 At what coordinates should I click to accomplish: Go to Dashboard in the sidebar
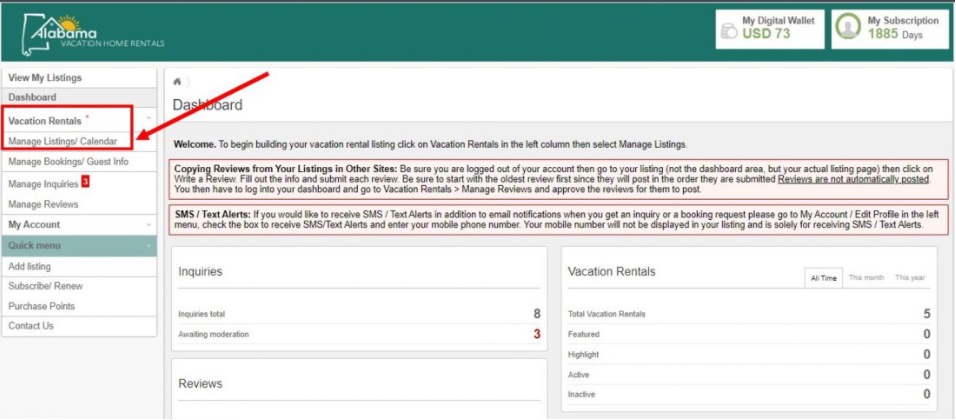point(32,98)
